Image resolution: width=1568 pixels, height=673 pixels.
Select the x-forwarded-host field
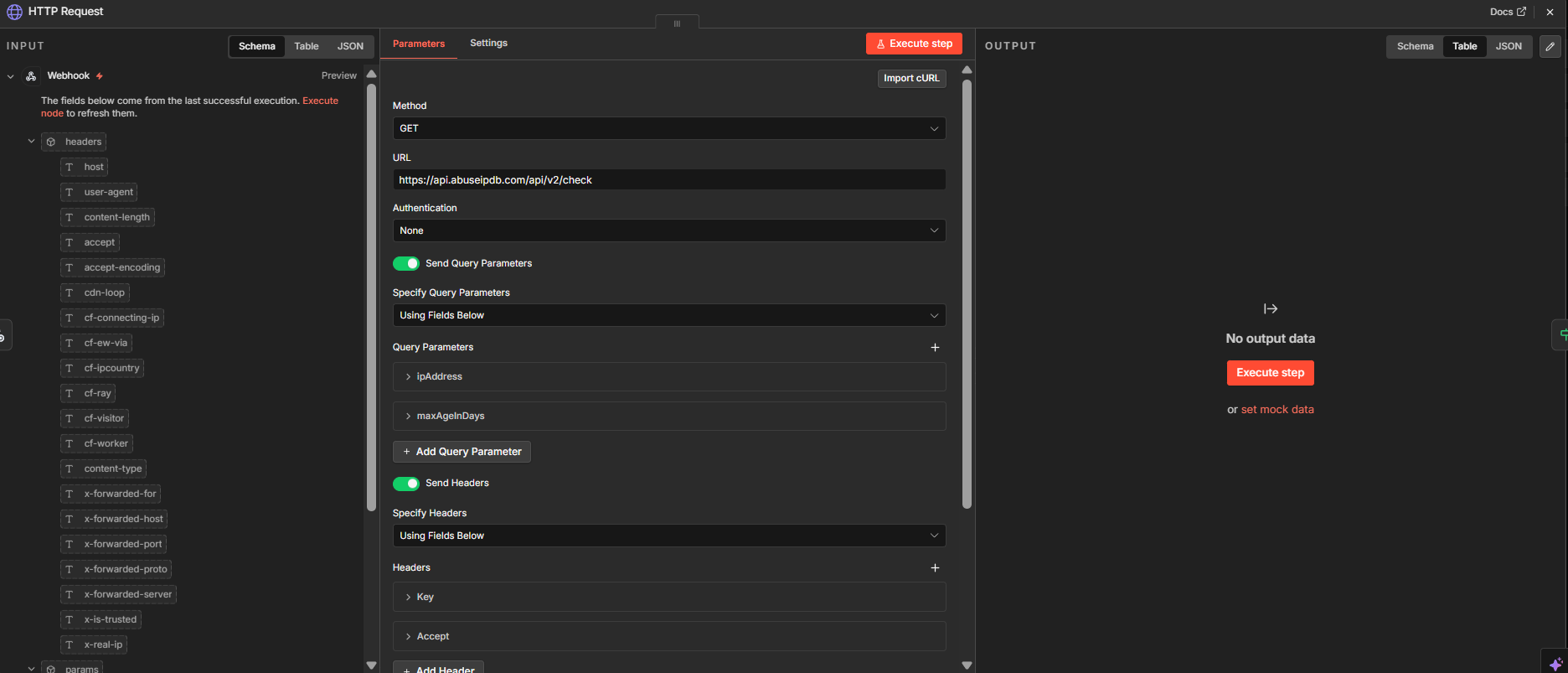tap(114, 520)
